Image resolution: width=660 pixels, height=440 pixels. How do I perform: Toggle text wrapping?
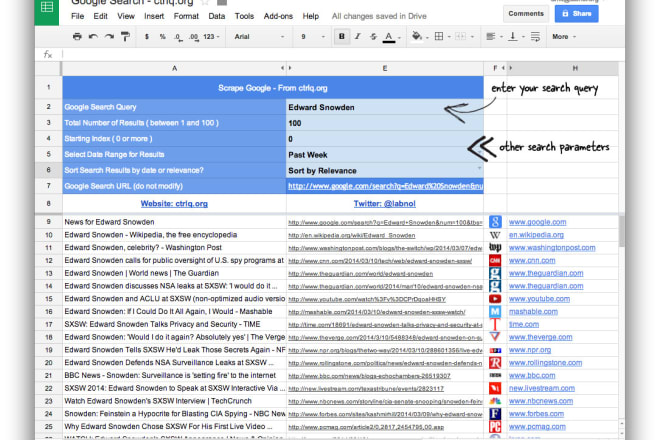(x=535, y=37)
